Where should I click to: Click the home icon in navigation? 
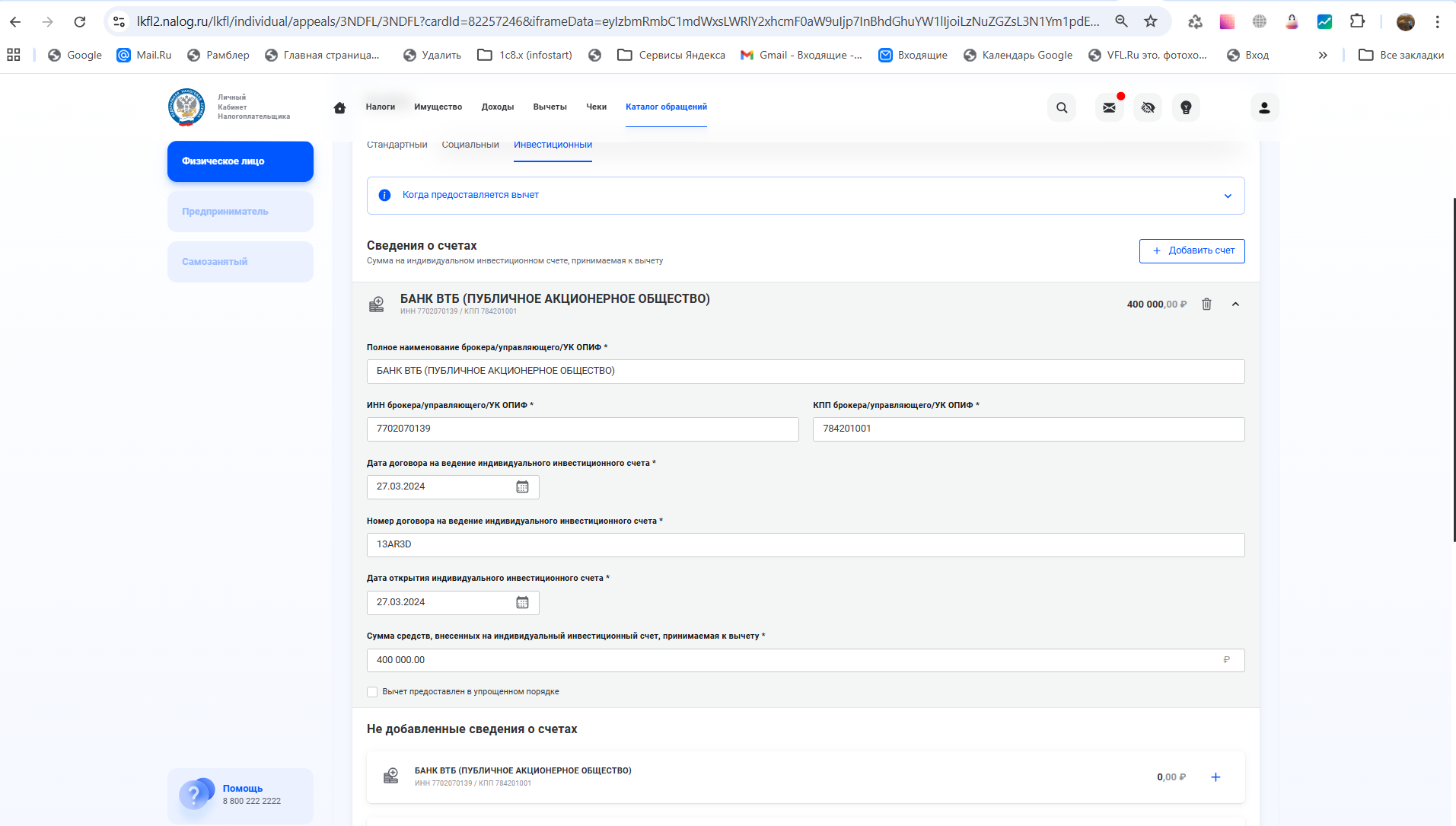point(339,107)
